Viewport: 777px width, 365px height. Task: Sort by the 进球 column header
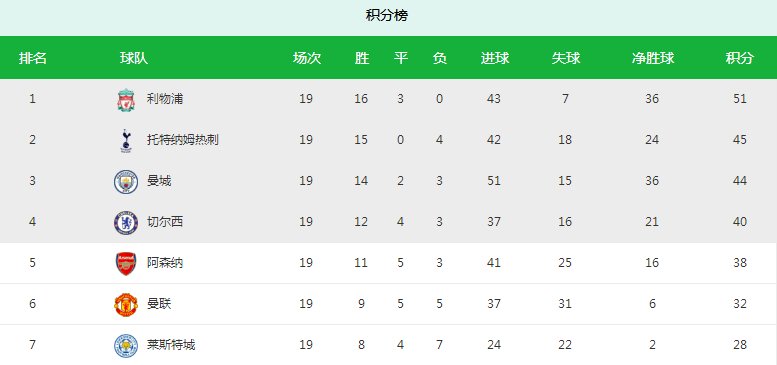[495, 58]
